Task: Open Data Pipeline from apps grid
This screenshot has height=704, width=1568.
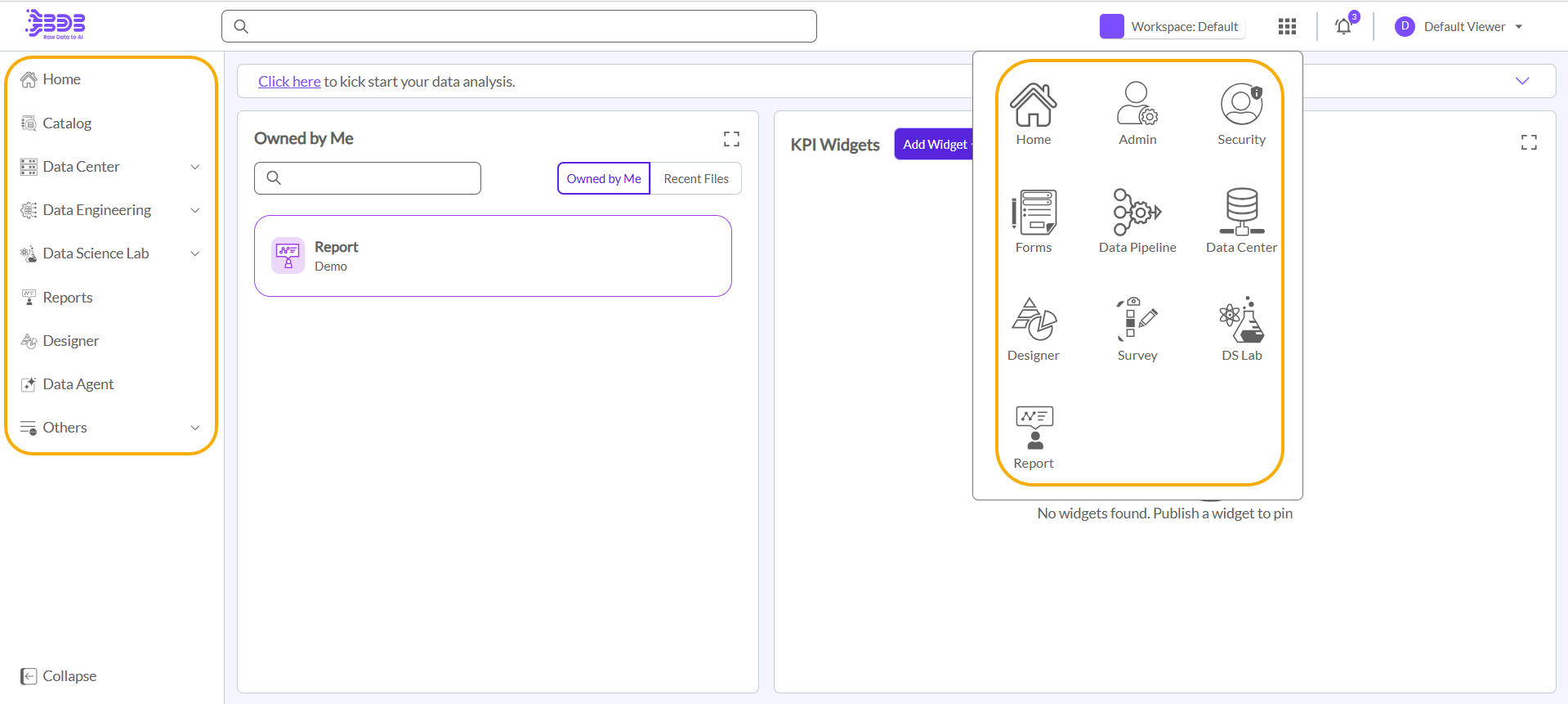Action: [x=1137, y=222]
